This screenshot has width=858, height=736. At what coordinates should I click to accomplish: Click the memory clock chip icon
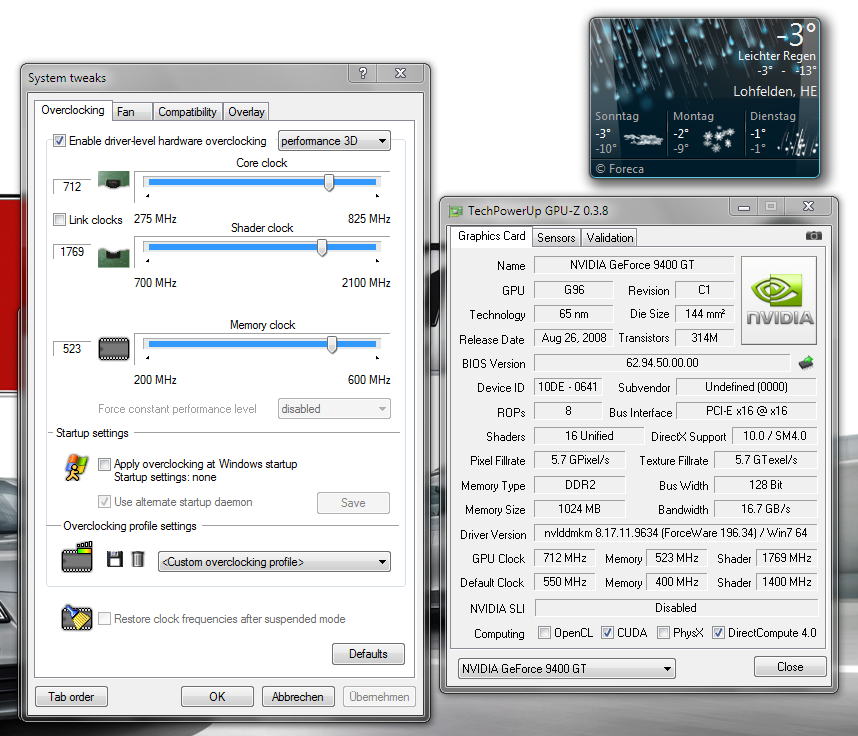pos(114,349)
